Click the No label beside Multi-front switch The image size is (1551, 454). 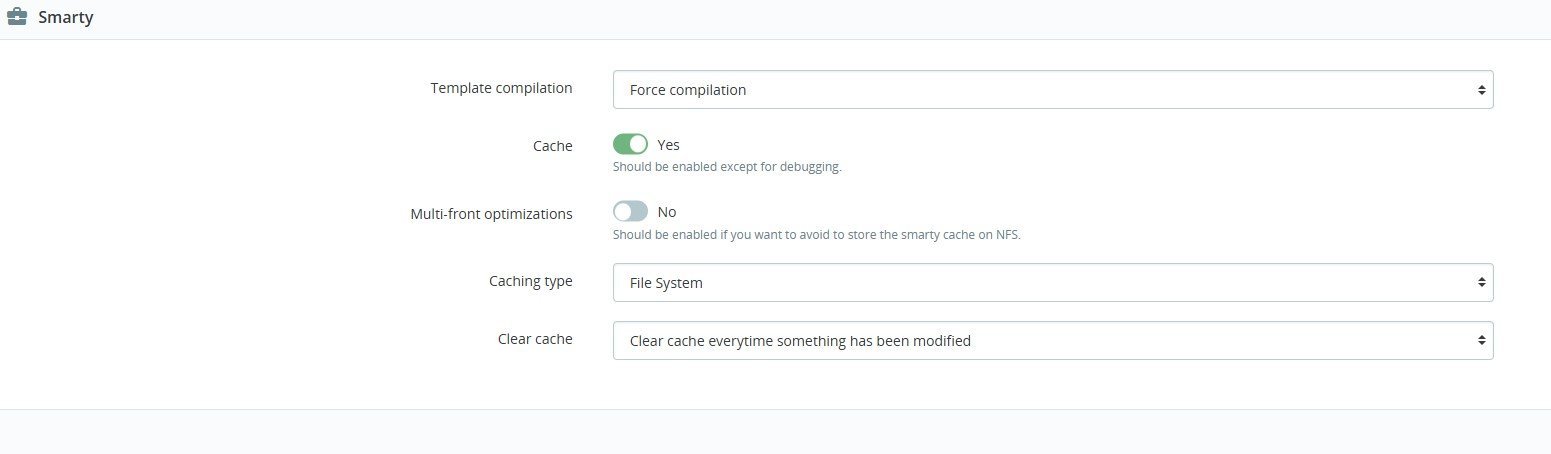[667, 212]
